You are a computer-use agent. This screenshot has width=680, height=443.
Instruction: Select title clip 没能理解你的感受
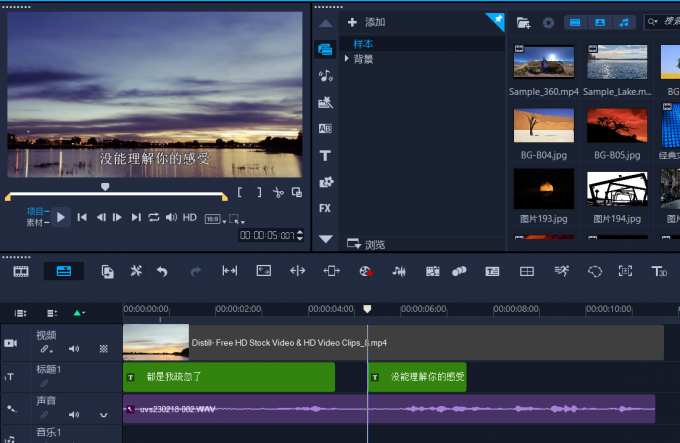417,377
